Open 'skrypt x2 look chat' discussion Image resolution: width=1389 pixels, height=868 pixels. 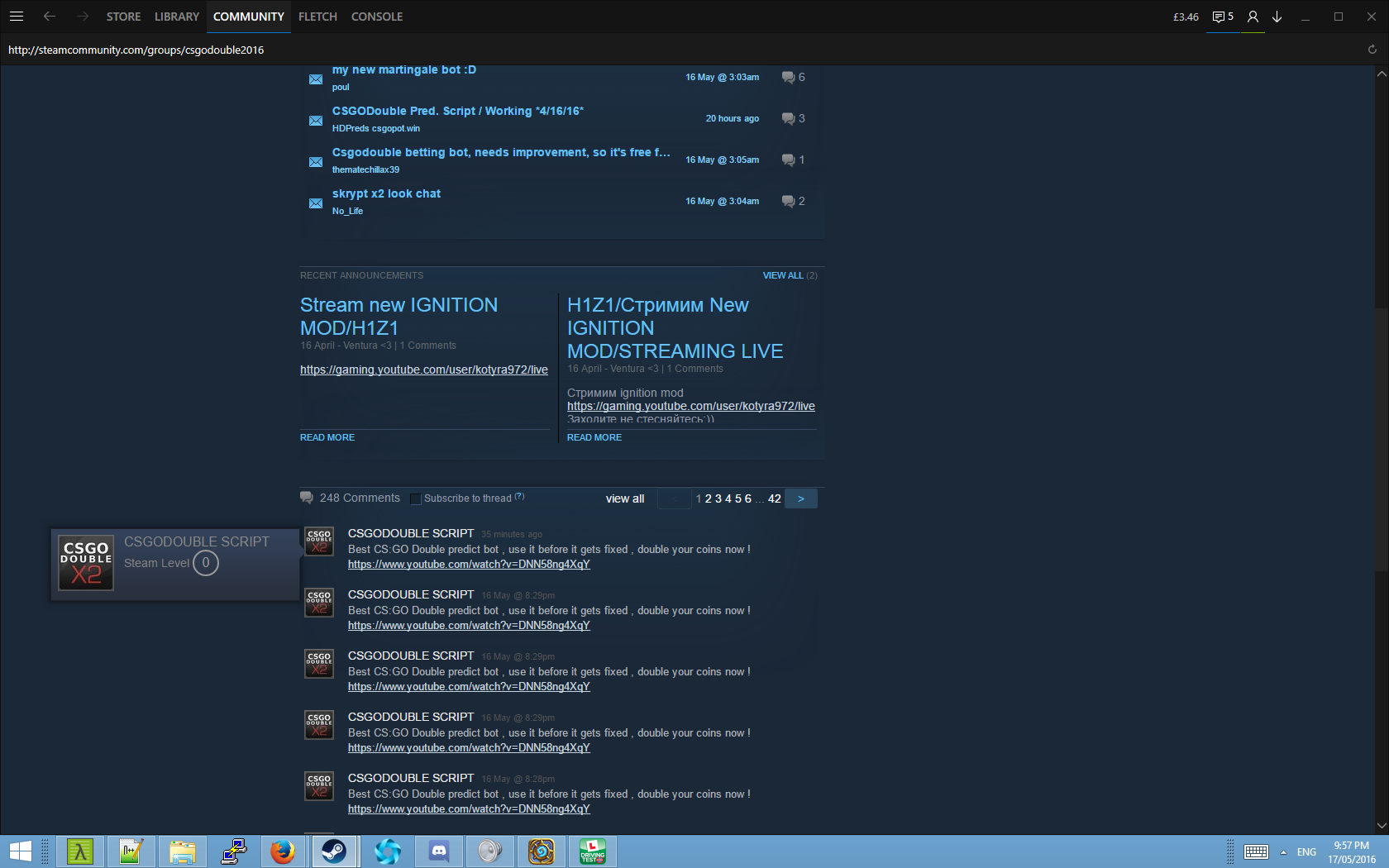point(386,193)
